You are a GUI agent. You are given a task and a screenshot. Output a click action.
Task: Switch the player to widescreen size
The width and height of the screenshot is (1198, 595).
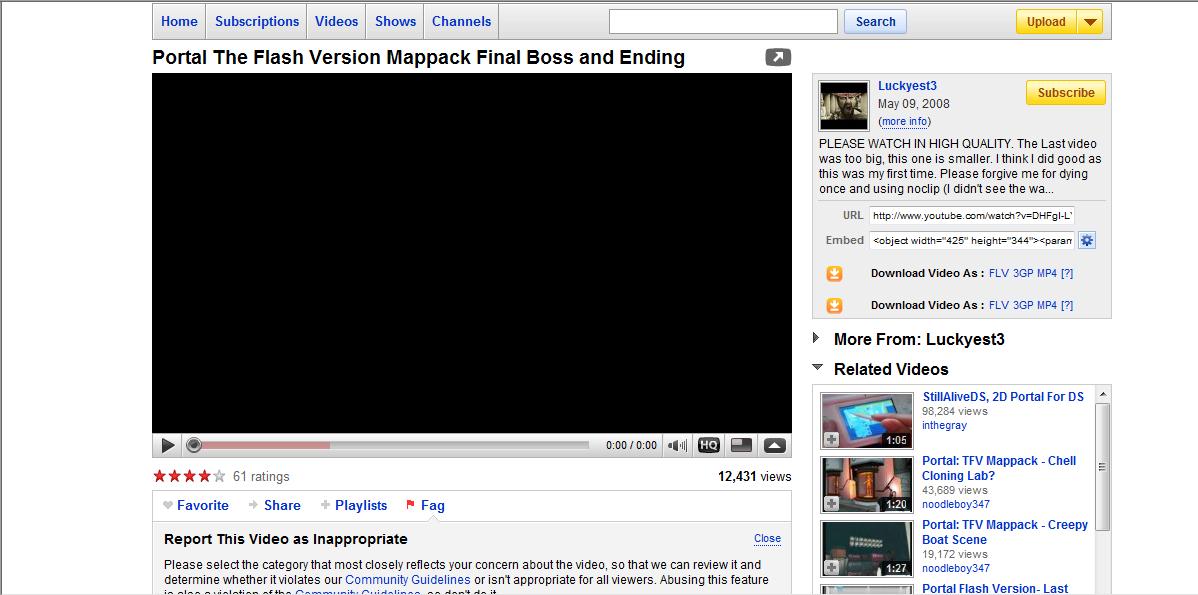(x=741, y=445)
